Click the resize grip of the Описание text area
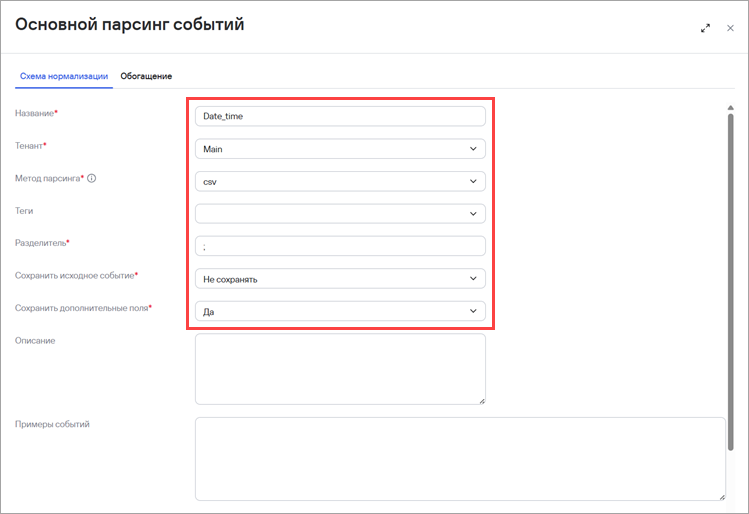This screenshot has height=514, width=749. pyautogui.click(x=482, y=401)
